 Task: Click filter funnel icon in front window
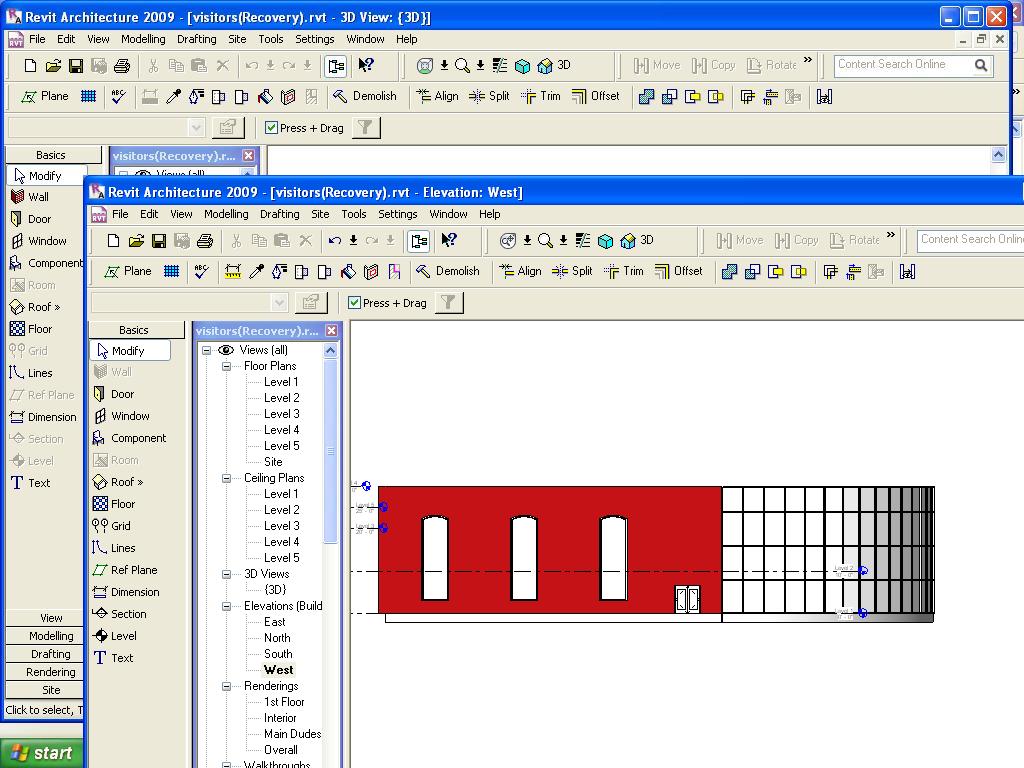point(449,302)
